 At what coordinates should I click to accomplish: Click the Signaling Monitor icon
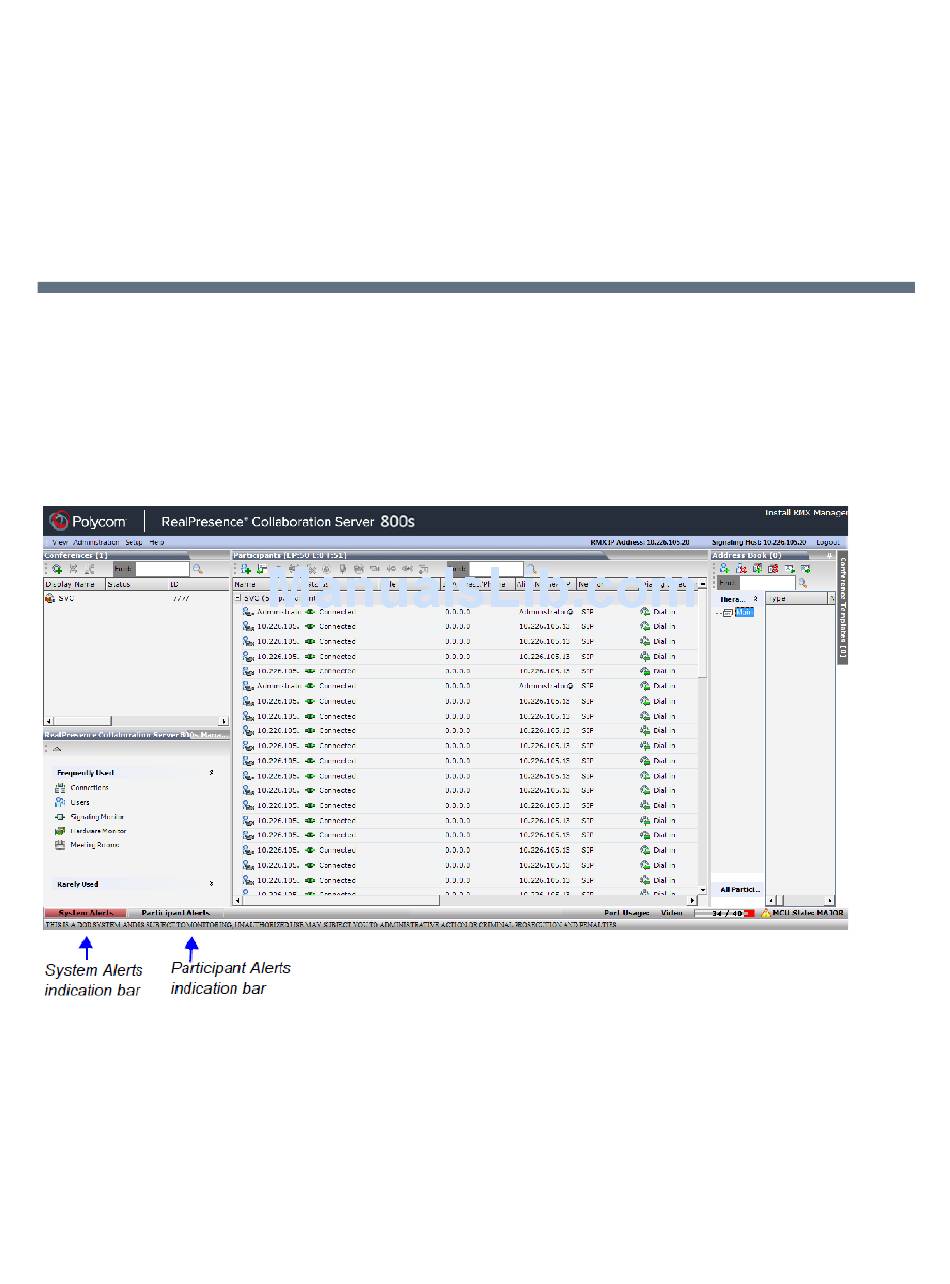60,817
